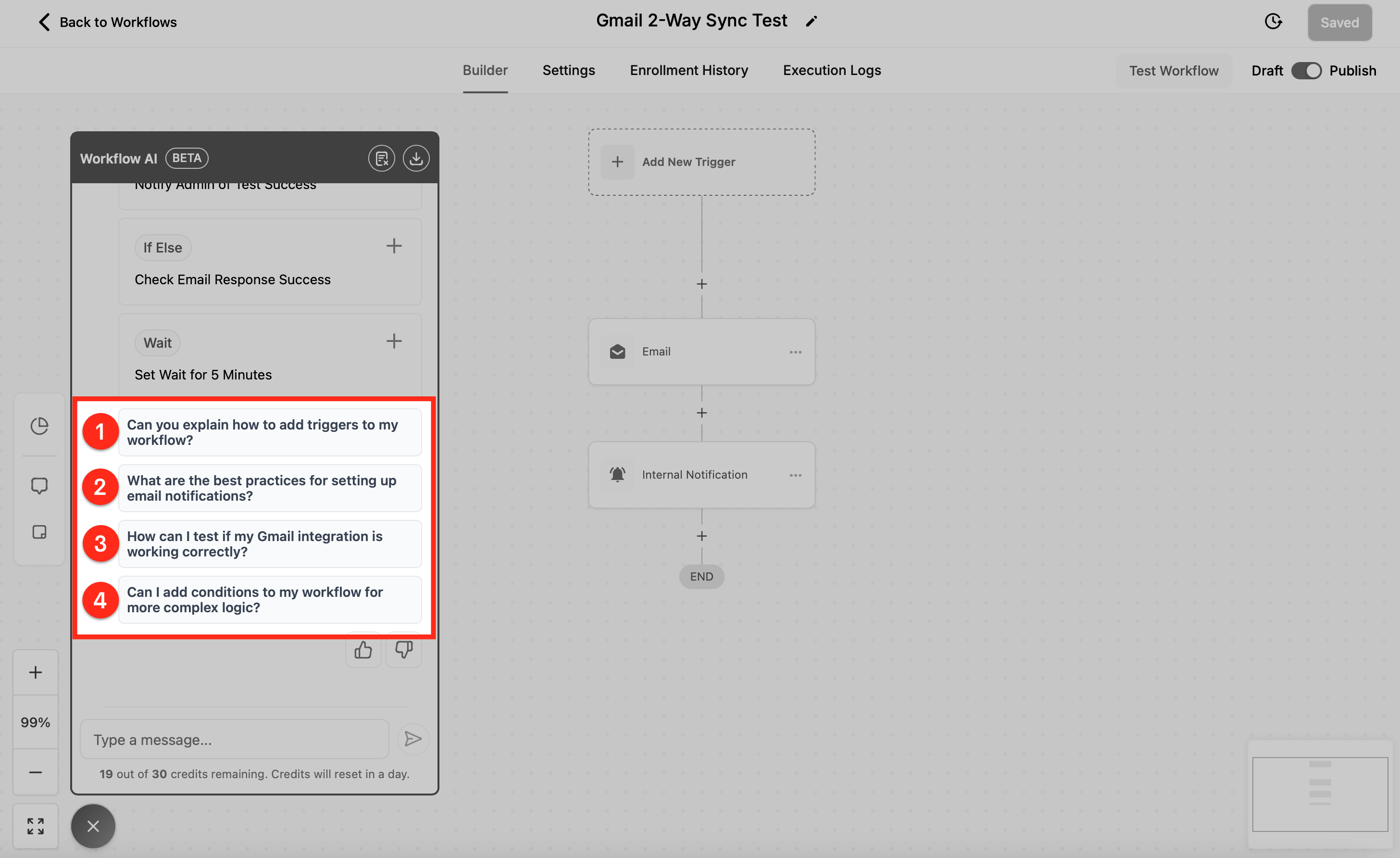Open version history clock icon
Image resolution: width=1400 pixels, height=858 pixels.
(1273, 22)
